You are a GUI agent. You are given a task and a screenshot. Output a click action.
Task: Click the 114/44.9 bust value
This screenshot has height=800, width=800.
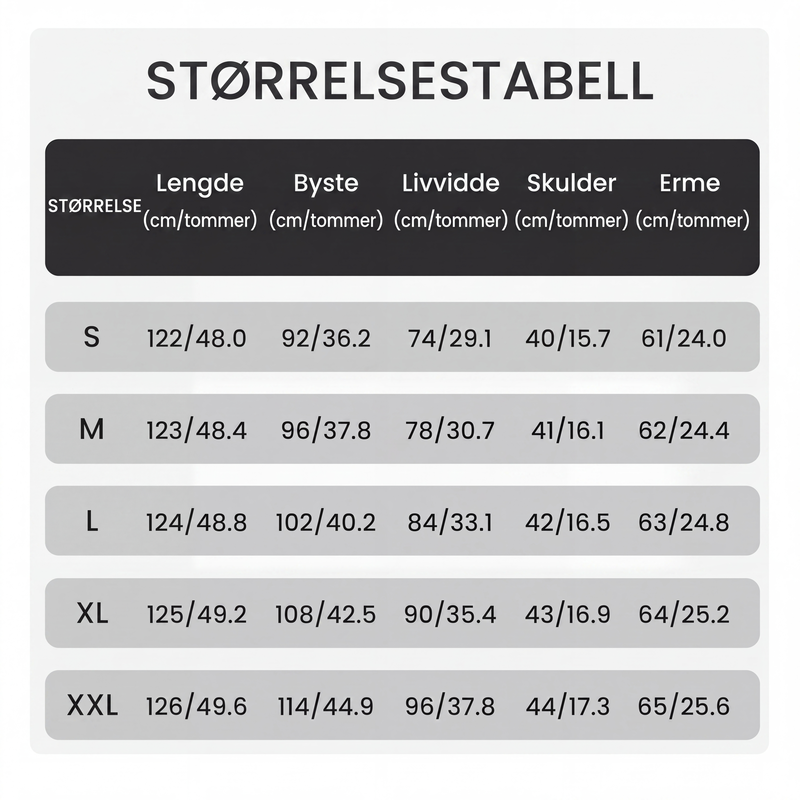click(x=326, y=707)
